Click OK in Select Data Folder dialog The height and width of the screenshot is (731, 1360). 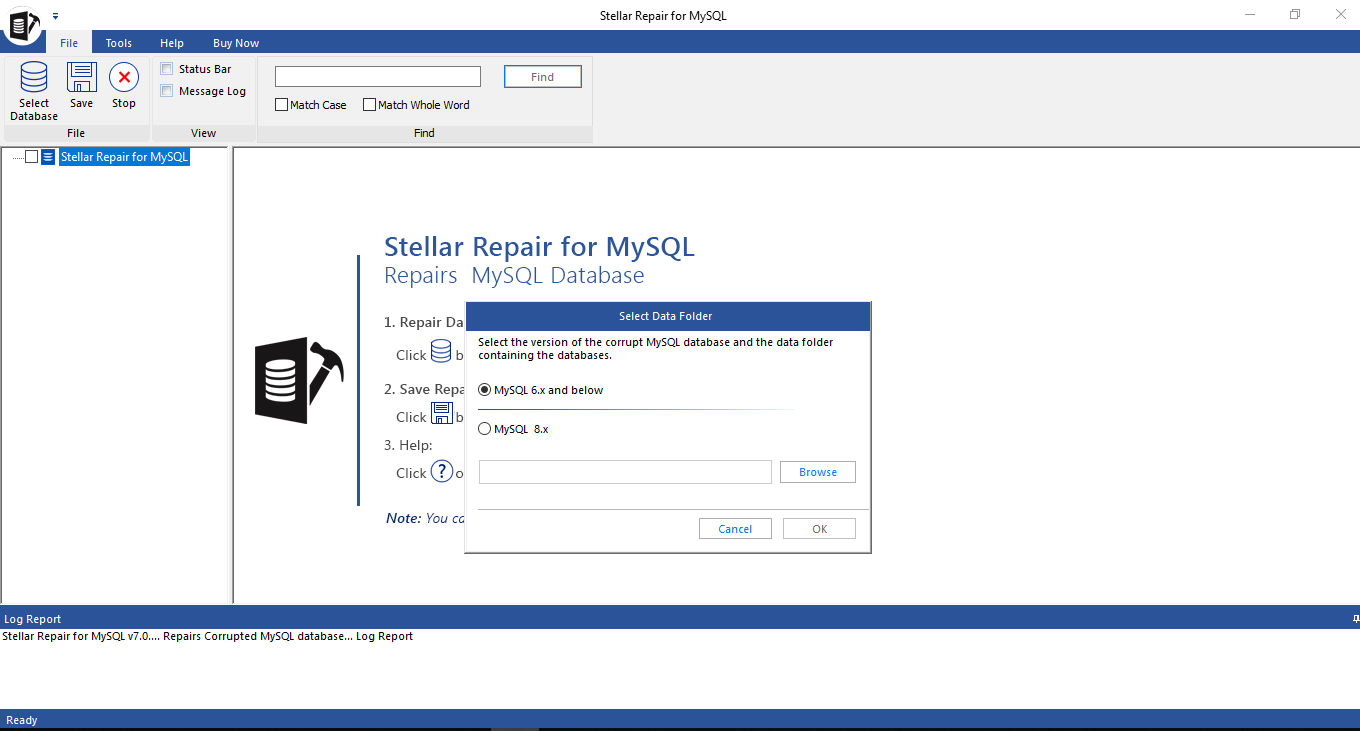coord(819,529)
